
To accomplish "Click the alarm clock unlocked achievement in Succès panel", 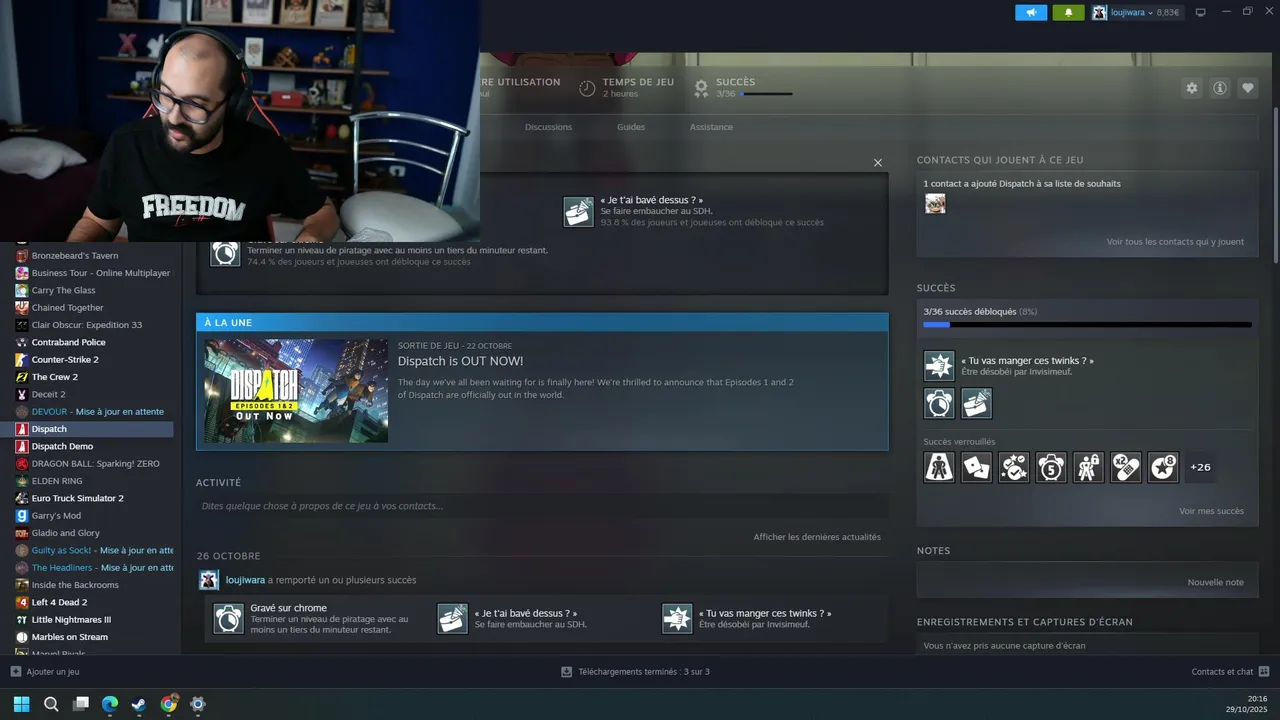I will (x=939, y=403).
